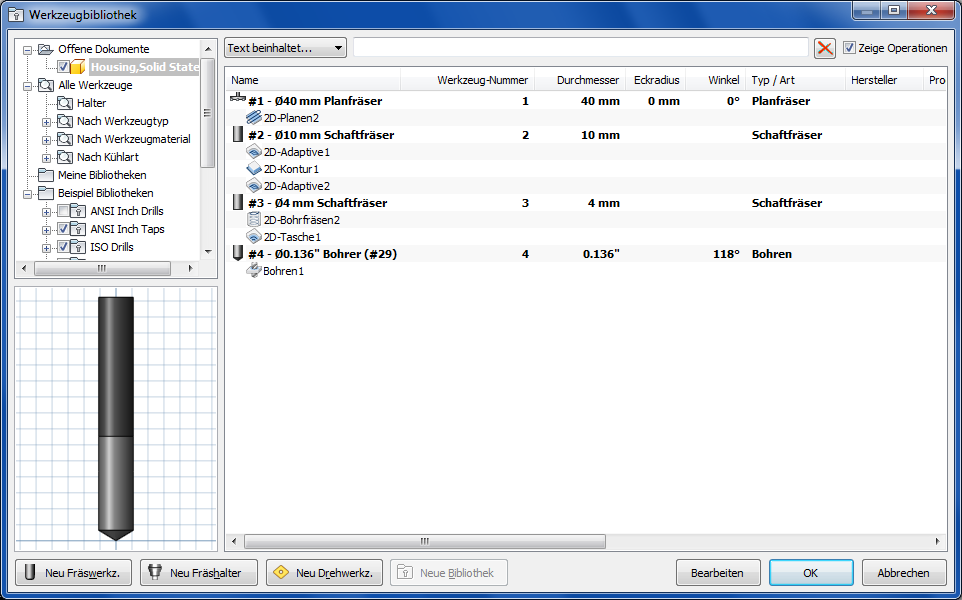Collapse the Offene Dokumente tree node
The height and width of the screenshot is (600, 962).
(28, 50)
